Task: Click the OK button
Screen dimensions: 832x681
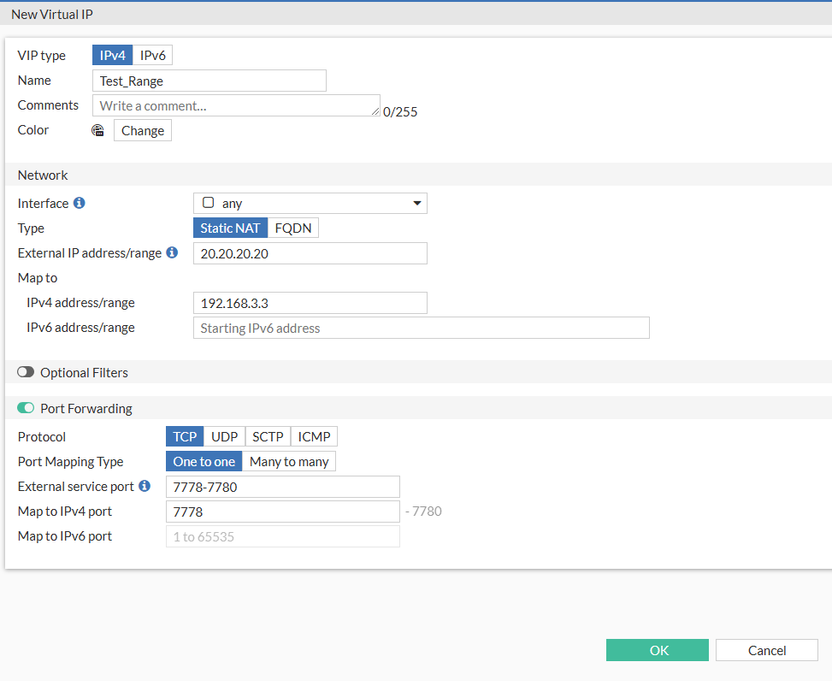Action: [x=657, y=650]
